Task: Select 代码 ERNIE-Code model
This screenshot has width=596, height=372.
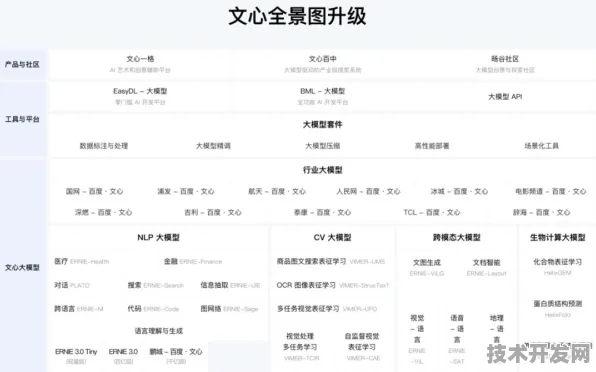Action: coord(153,309)
